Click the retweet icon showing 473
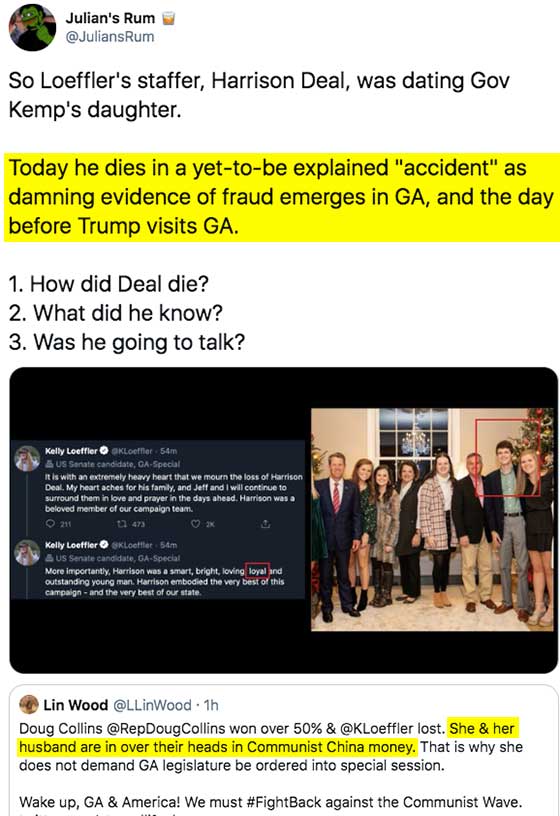The width and height of the screenshot is (560, 816). pyautogui.click(x=122, y=524)
